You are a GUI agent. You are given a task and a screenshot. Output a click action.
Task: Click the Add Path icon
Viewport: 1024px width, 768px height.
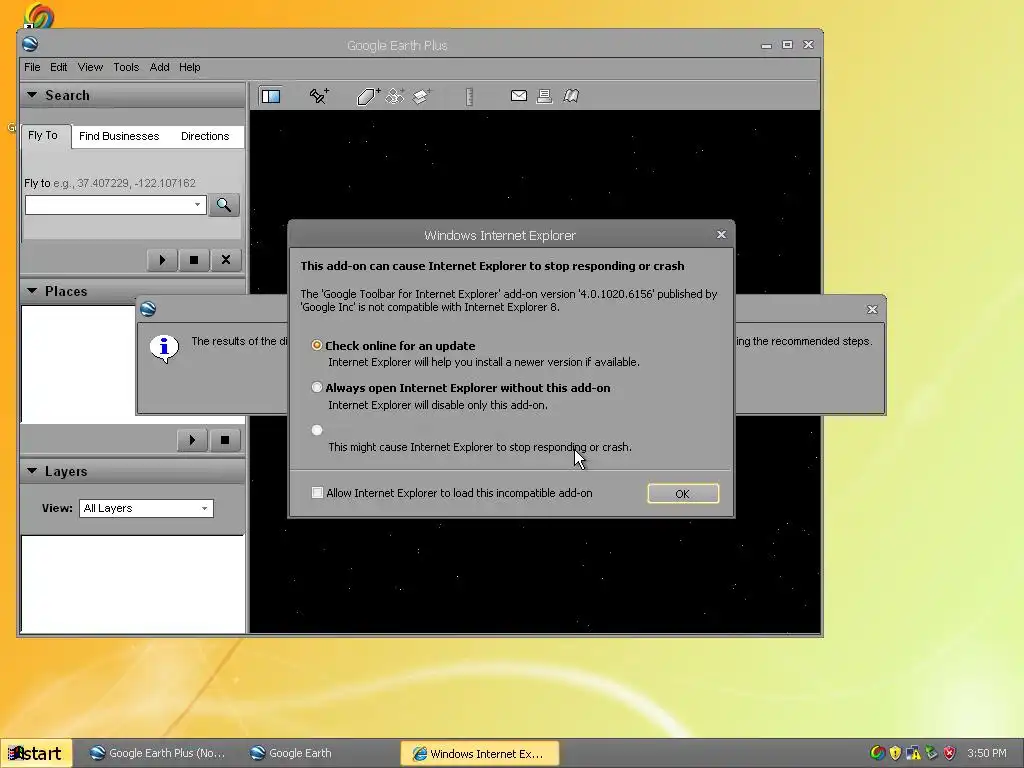395,96
